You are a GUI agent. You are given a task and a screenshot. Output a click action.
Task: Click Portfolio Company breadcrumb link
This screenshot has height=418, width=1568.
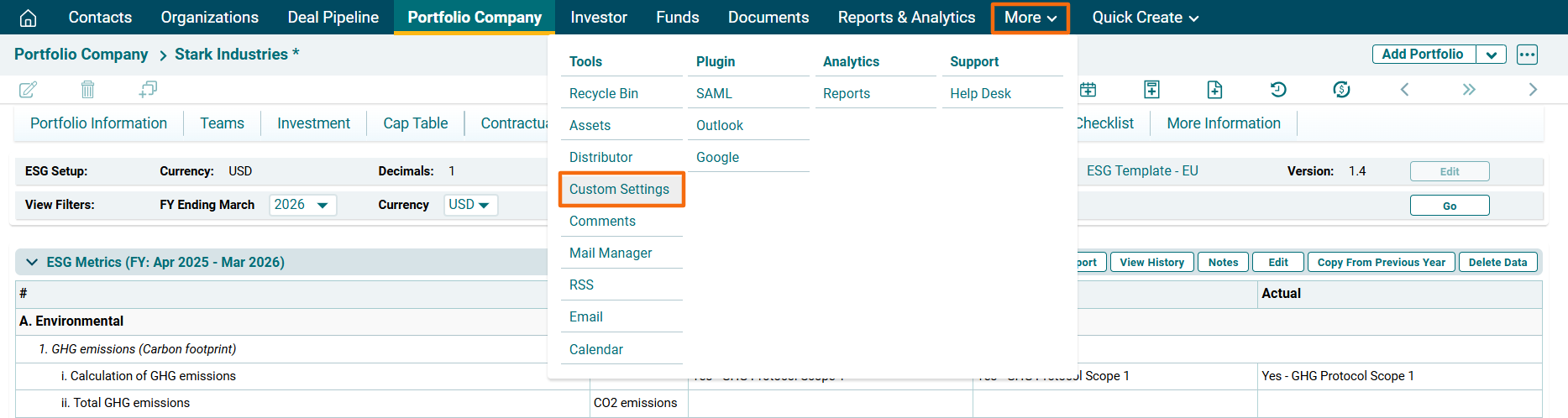coord(81,55)
